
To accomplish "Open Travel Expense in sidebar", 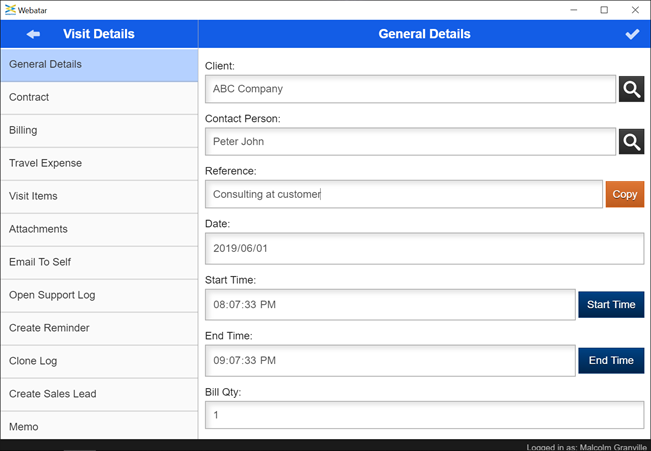I will [99, 164].
